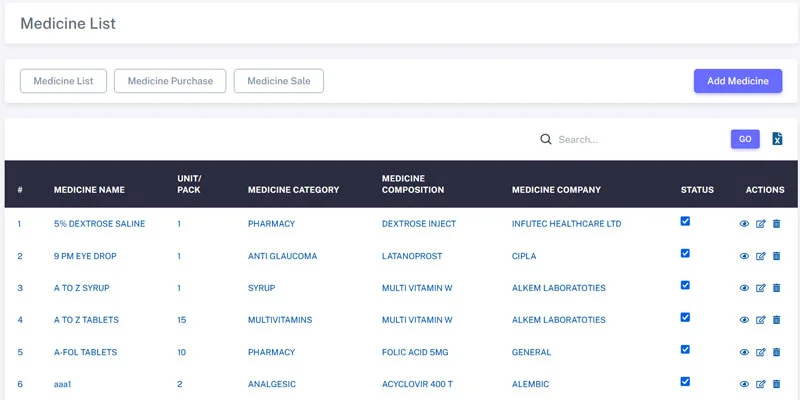Click the MEDICINE NAME column header

point(89,190)
